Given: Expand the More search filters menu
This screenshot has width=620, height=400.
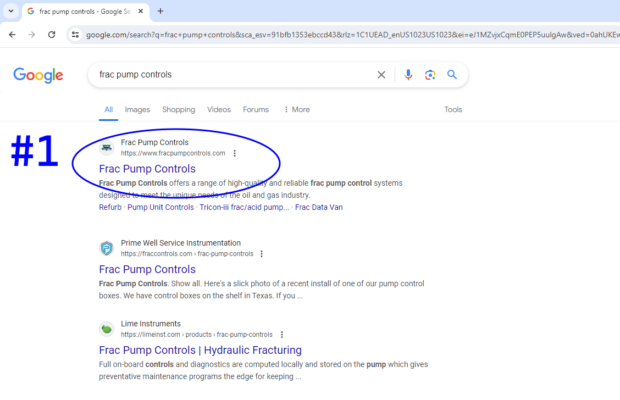Looking at the screenshot, I should [x=297, y=110].
